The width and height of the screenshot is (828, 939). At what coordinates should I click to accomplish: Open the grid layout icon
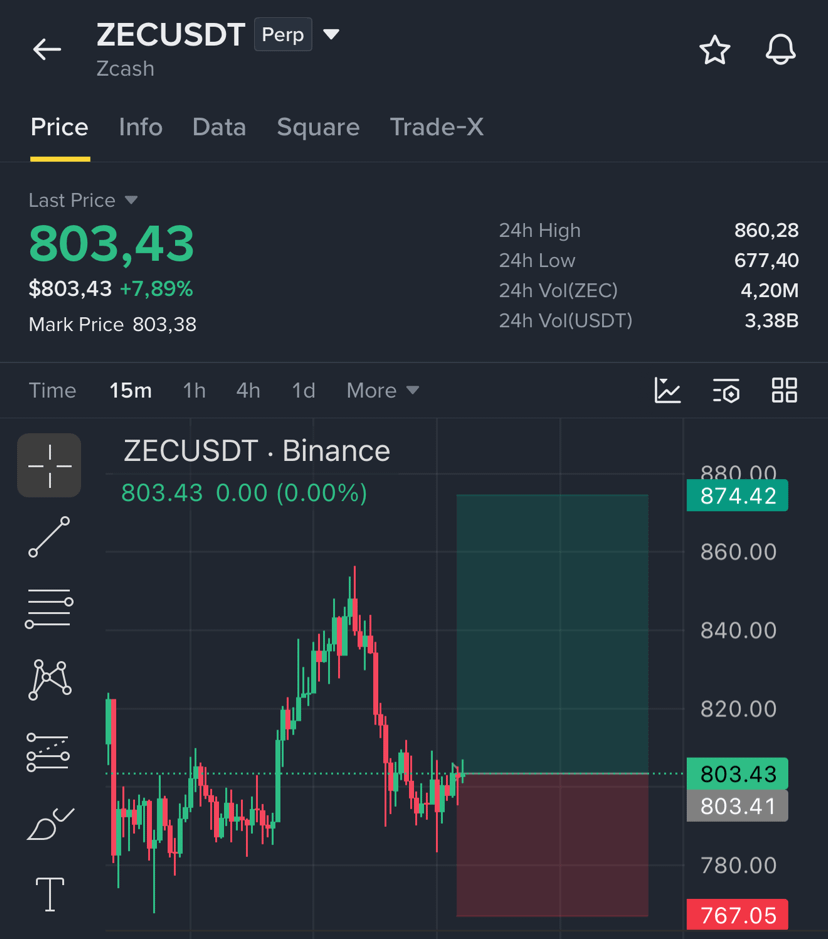[x=784, y=390]
